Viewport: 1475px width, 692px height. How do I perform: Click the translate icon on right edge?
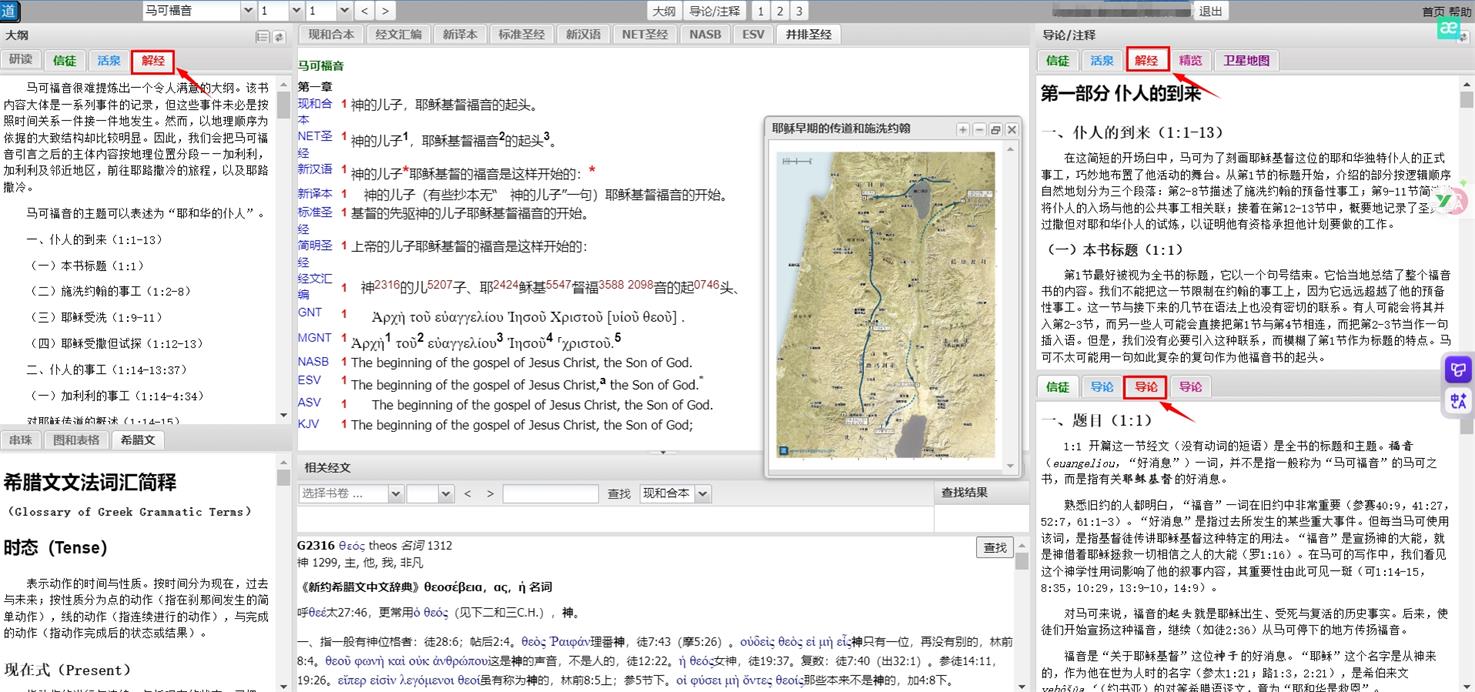[x=1458, y=401]
